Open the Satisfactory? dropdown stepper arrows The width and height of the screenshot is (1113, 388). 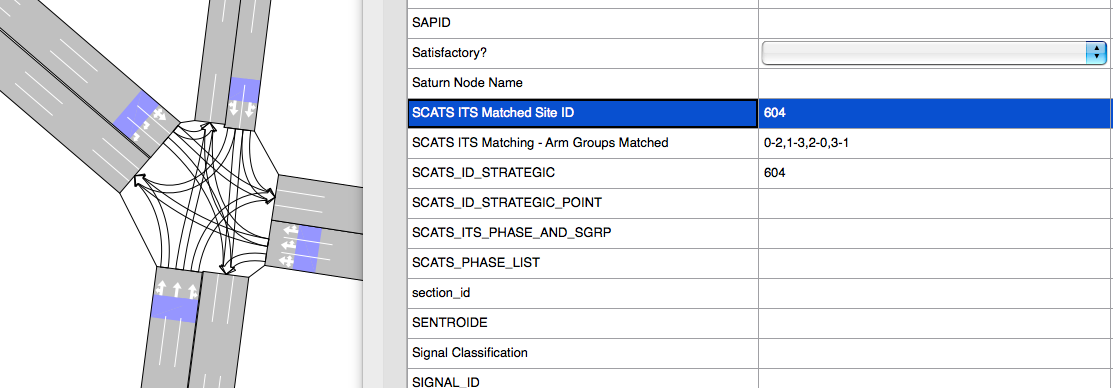click(x=1097, y=52)
